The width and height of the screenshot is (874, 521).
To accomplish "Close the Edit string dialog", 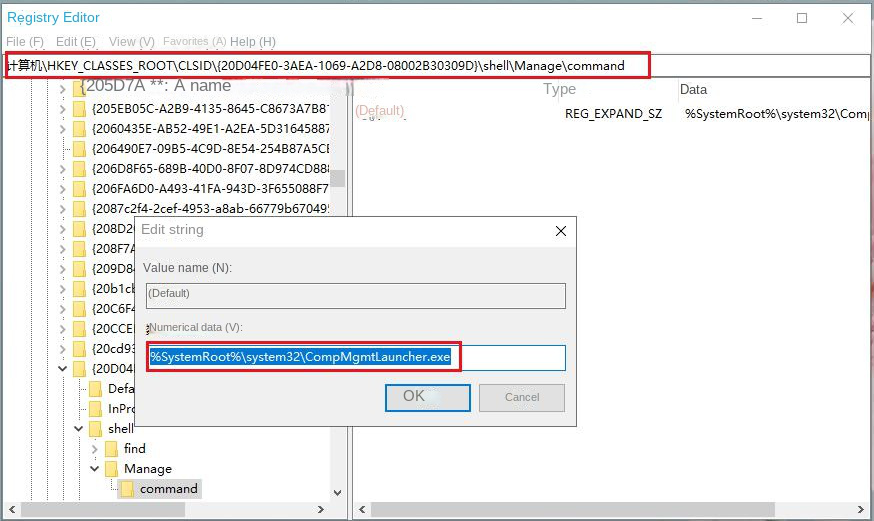I will [561, 230].
